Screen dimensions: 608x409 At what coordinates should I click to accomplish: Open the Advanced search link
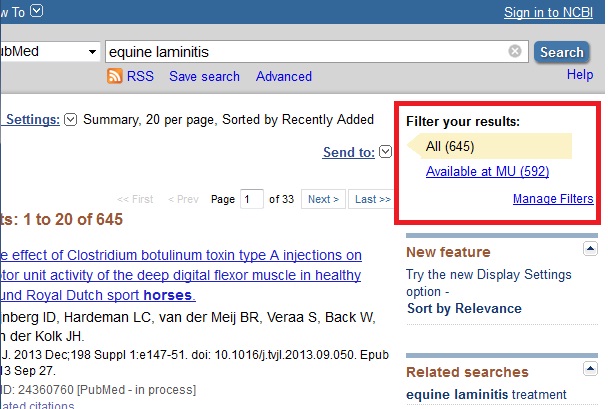coord(284,76)
